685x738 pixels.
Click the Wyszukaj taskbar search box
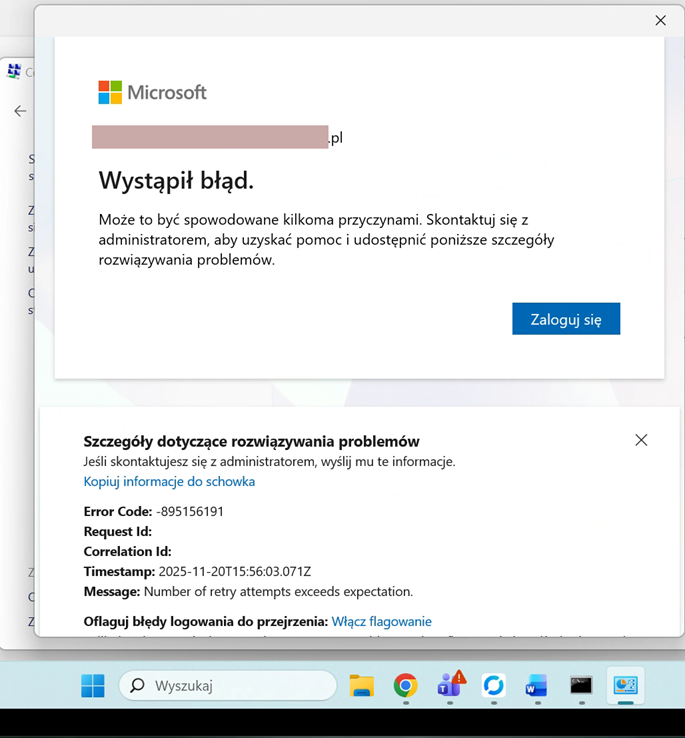pyautogui.click(x=228, y=685)
